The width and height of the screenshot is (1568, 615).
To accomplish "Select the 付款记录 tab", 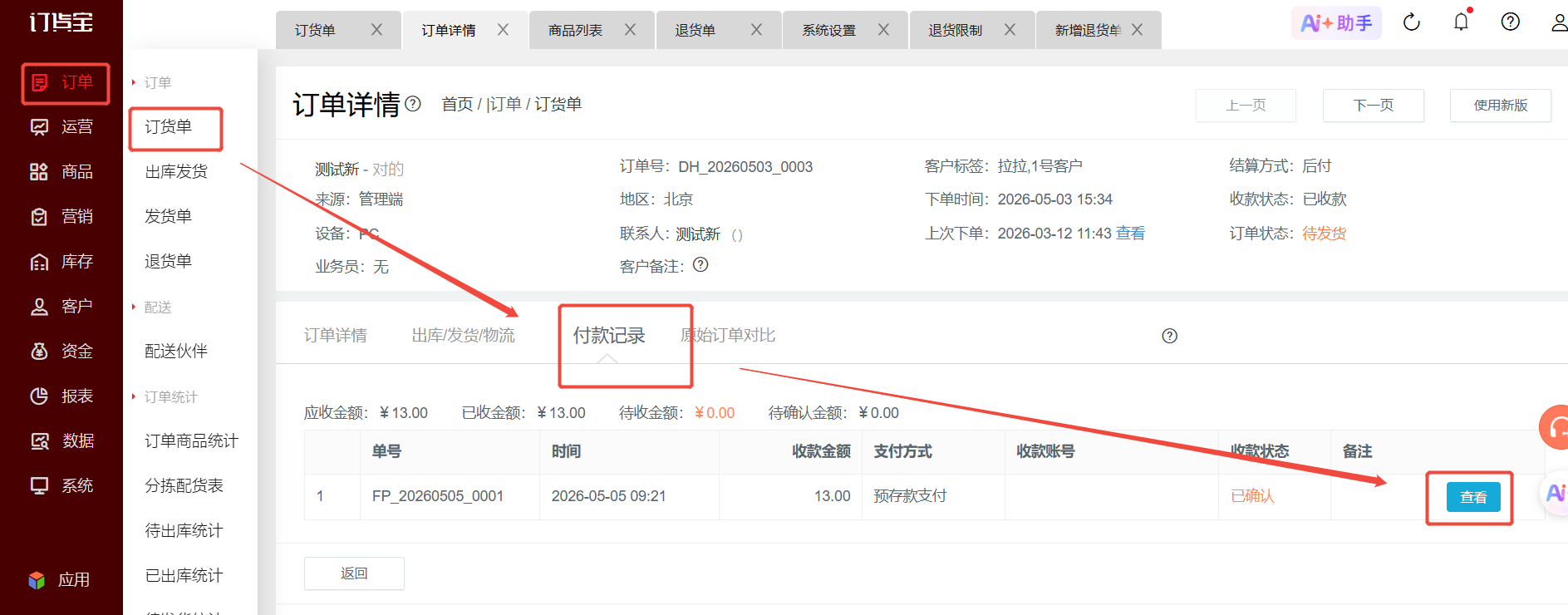I will coord(609,335).
